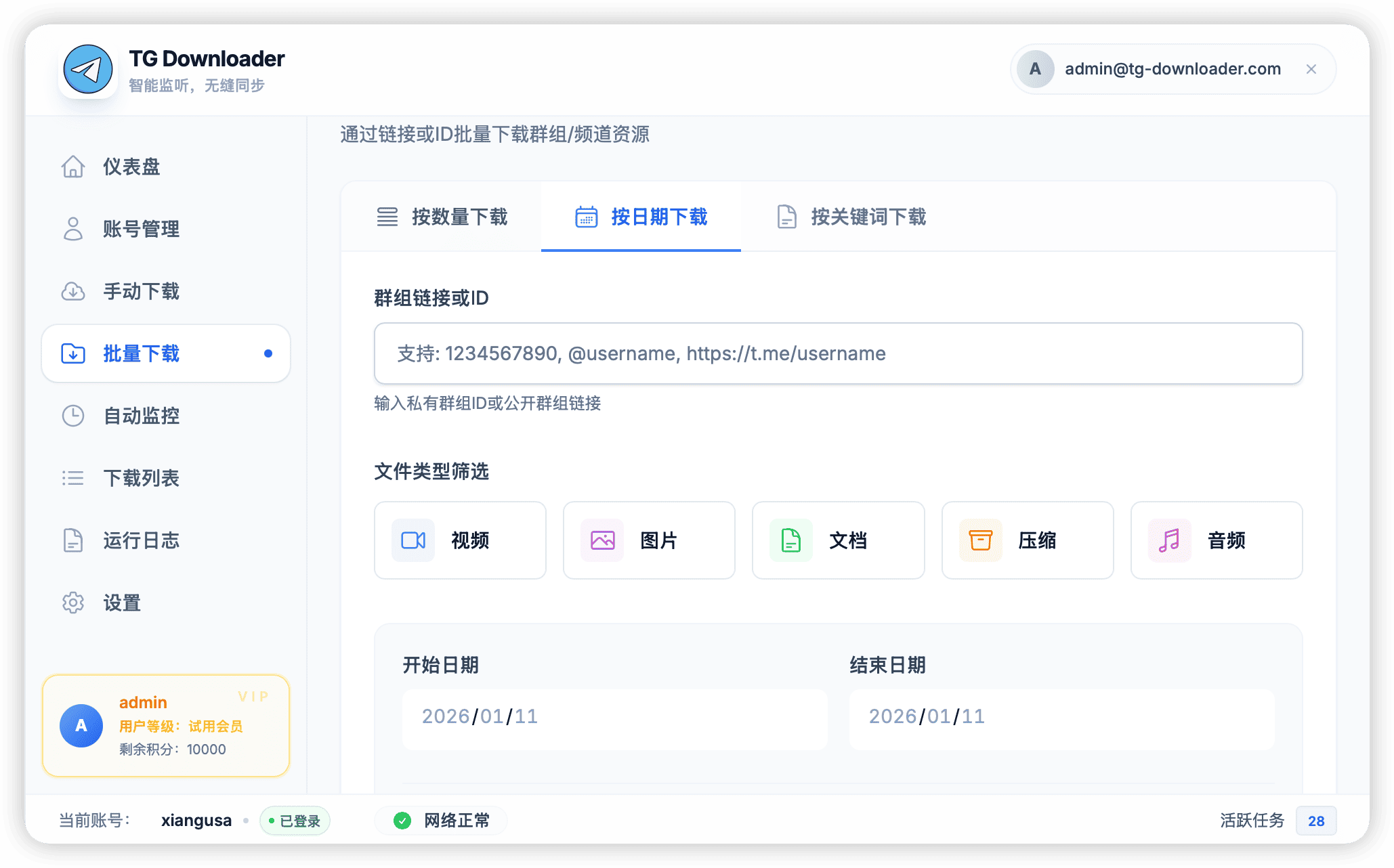Viewport: 1394px width, 868px height.
Task: Open the download list via its list icon
Action: (x=73, y=478)
